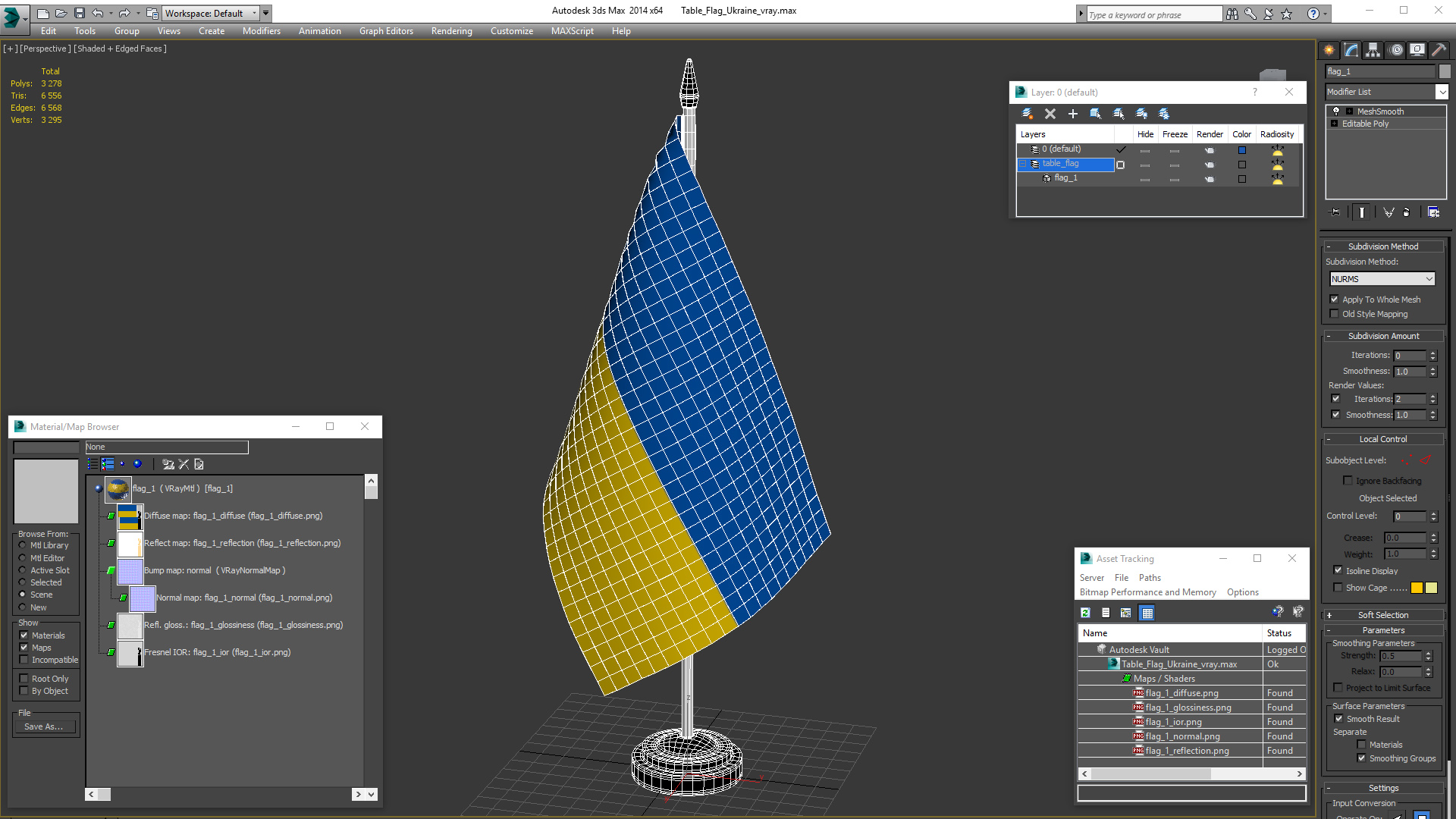
Task: Enable Root Only checkbox
Action: (24, 679)
